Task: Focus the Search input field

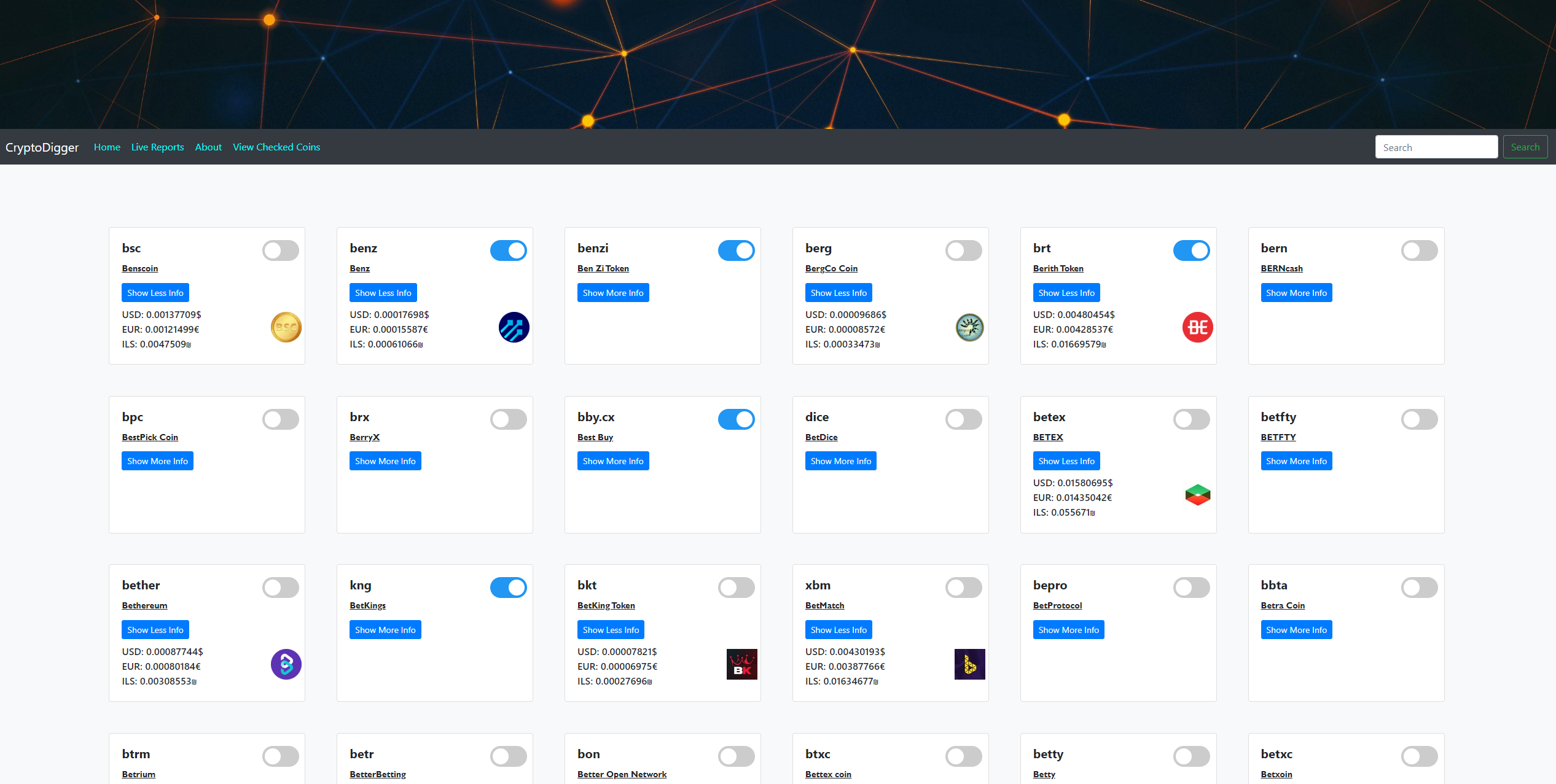Action: 1436,147
